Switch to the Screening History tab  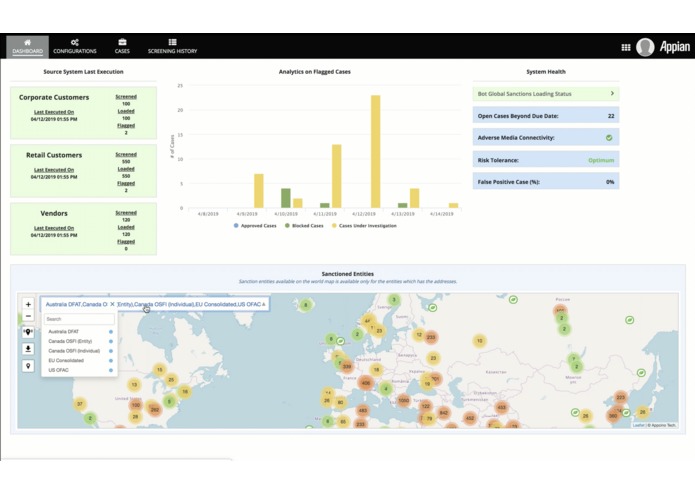coord(172,47)
